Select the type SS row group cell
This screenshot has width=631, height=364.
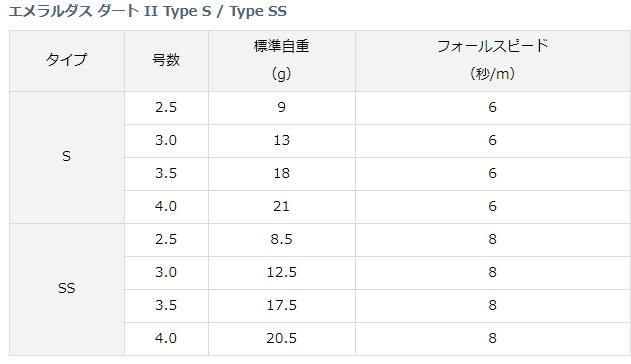[x=67, y=290]
